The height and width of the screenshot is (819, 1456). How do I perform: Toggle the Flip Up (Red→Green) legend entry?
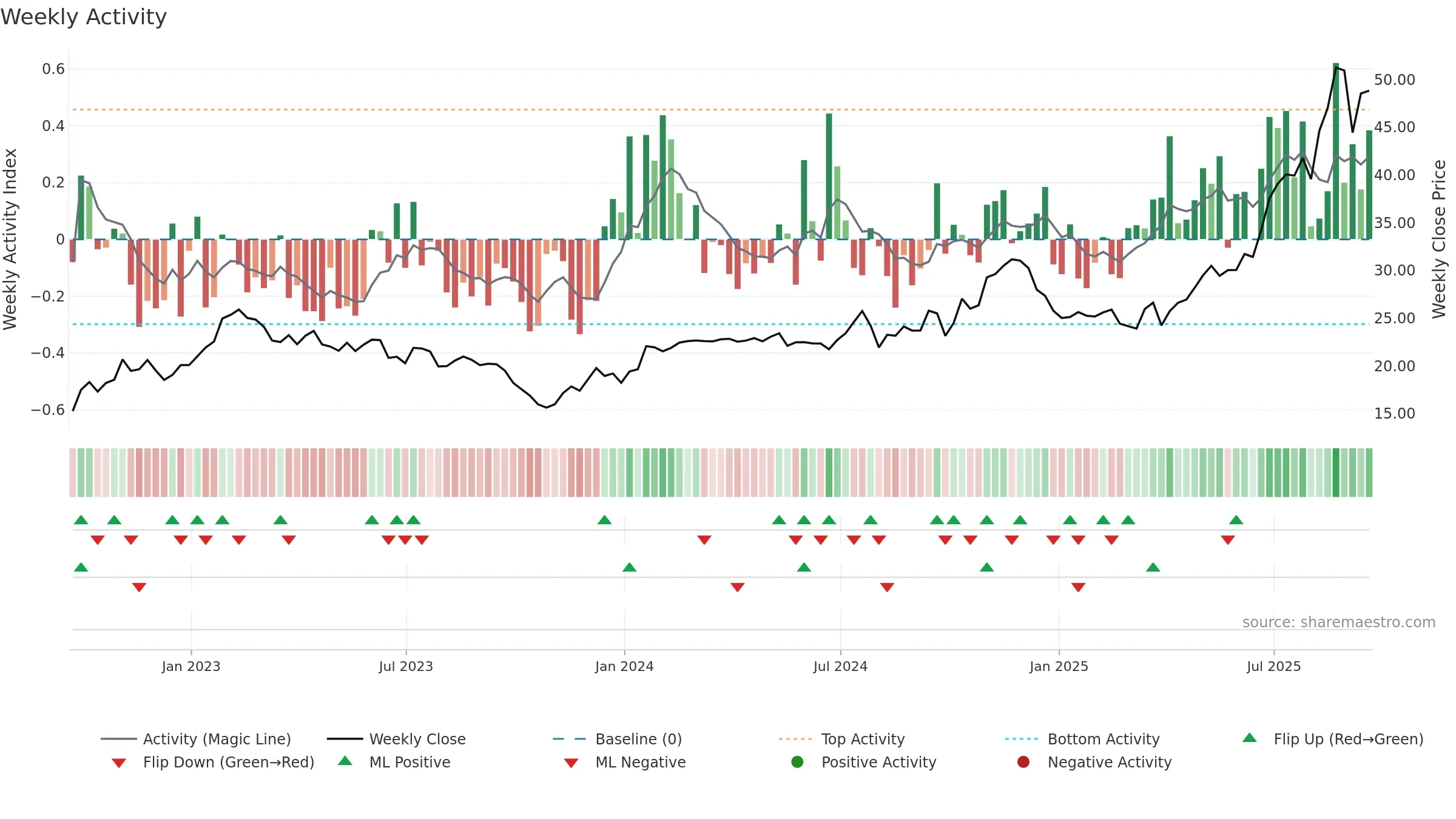1333,739
